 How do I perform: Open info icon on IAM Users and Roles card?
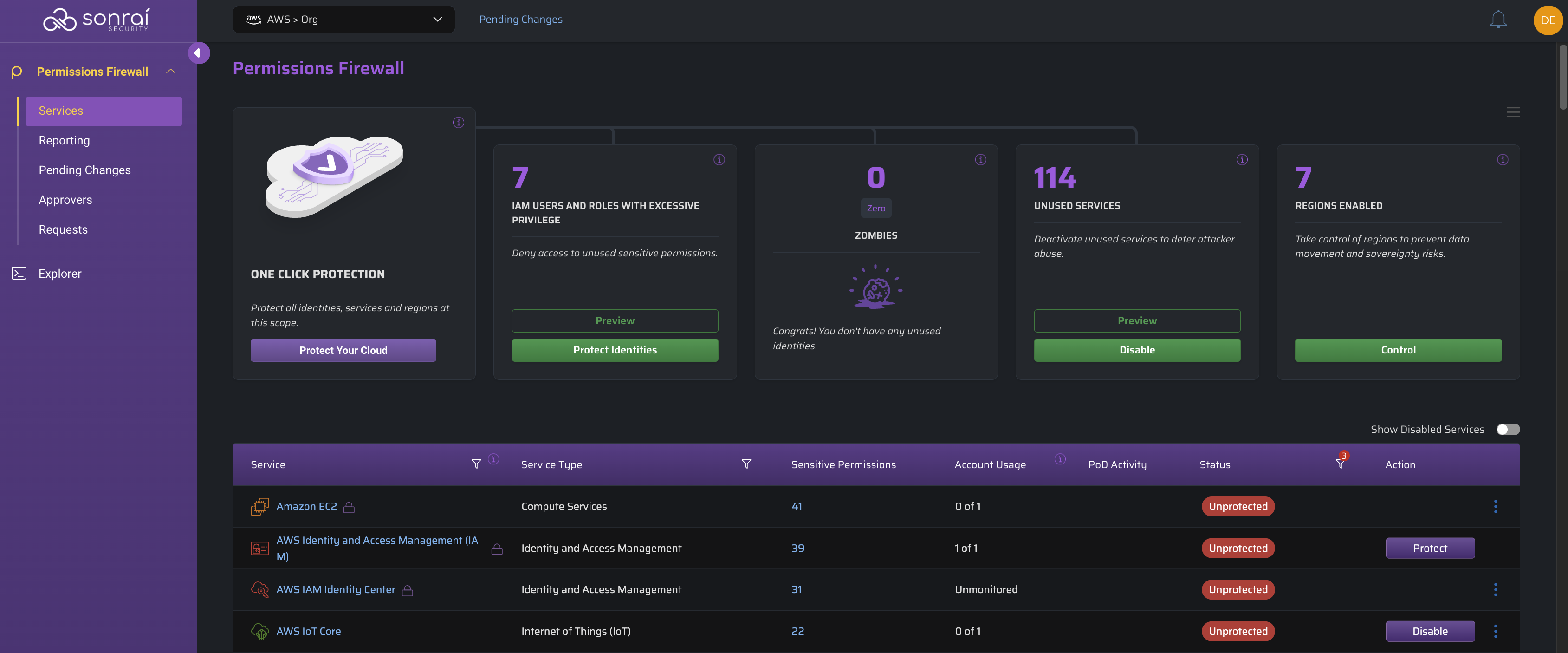719,160
